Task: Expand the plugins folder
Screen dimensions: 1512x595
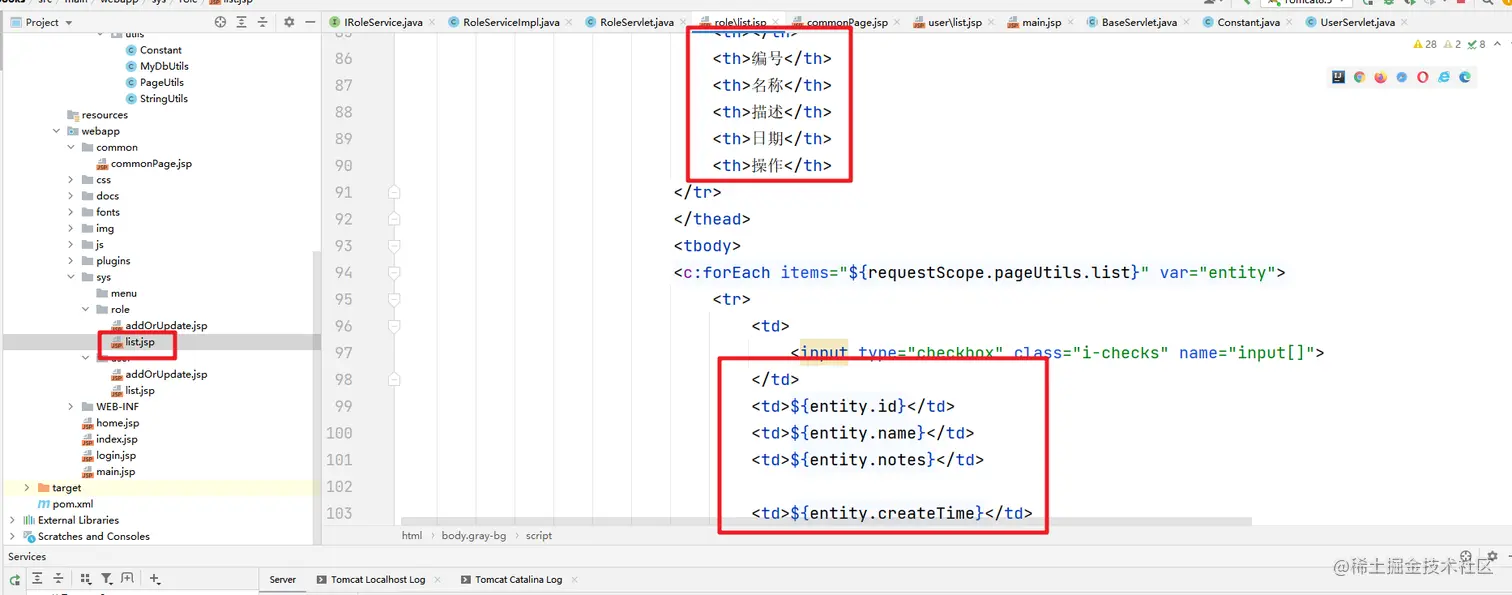Action: coord(71,261)
